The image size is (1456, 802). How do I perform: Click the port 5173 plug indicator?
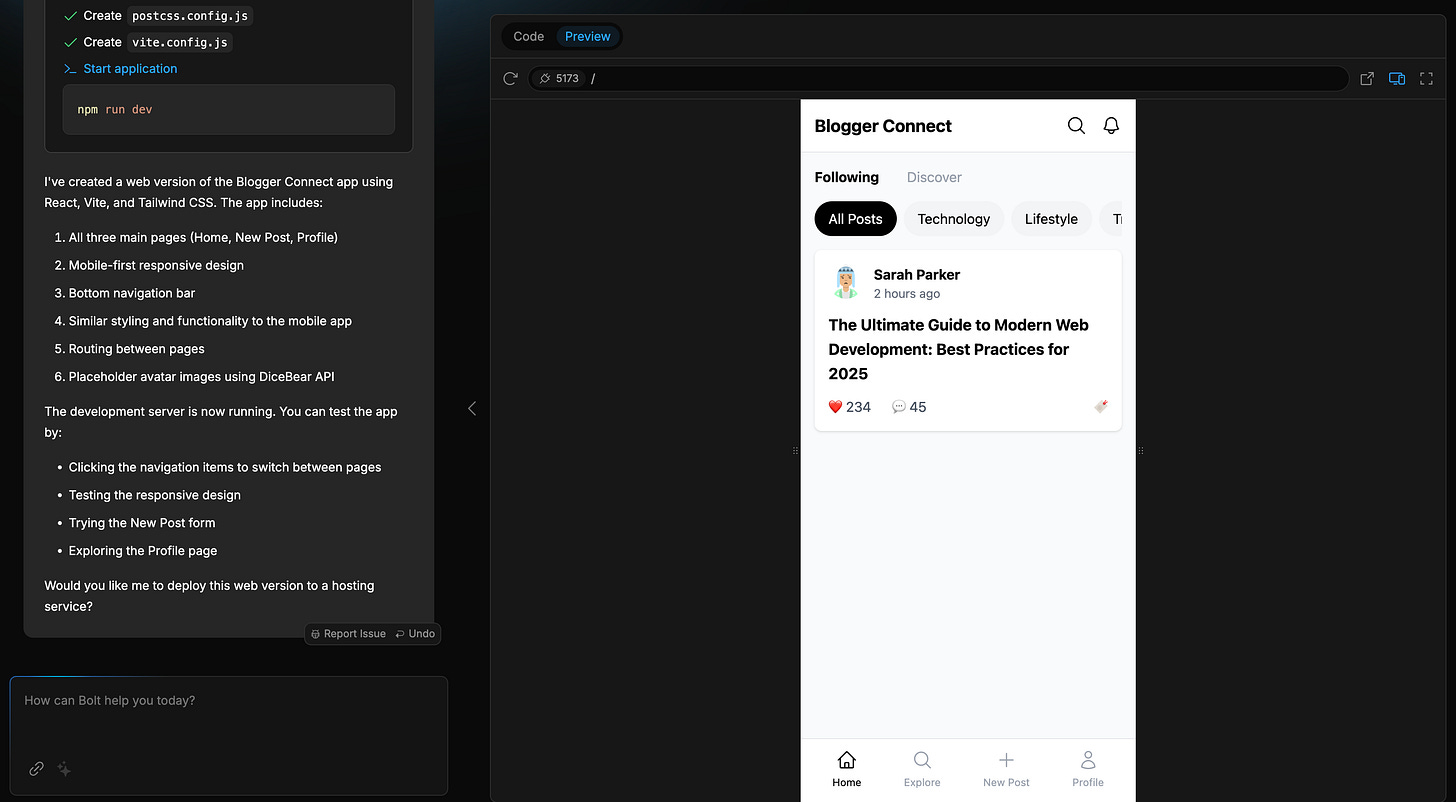tap(558, 78)
